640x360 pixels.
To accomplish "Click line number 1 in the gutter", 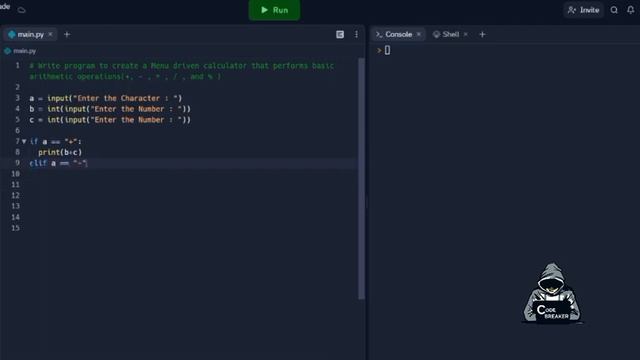I will click(18, 65).
